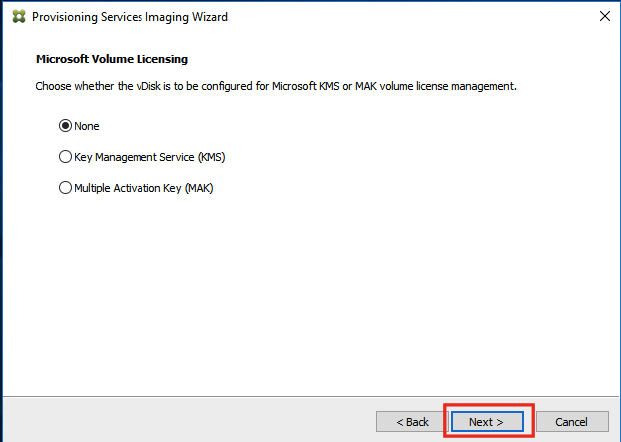Click the Microsoft Volume Licensing heading

pyautogui.click(x=112, y=59)
